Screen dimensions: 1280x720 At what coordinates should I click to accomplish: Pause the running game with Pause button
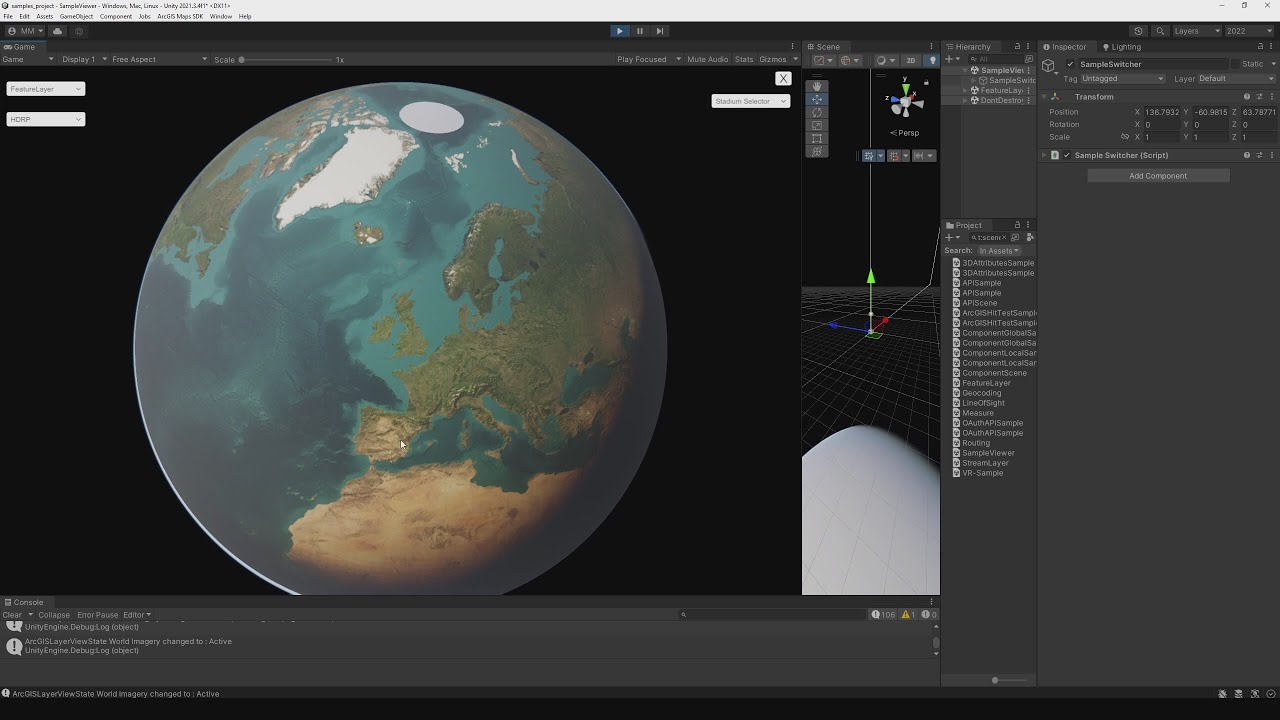[640, 31]
